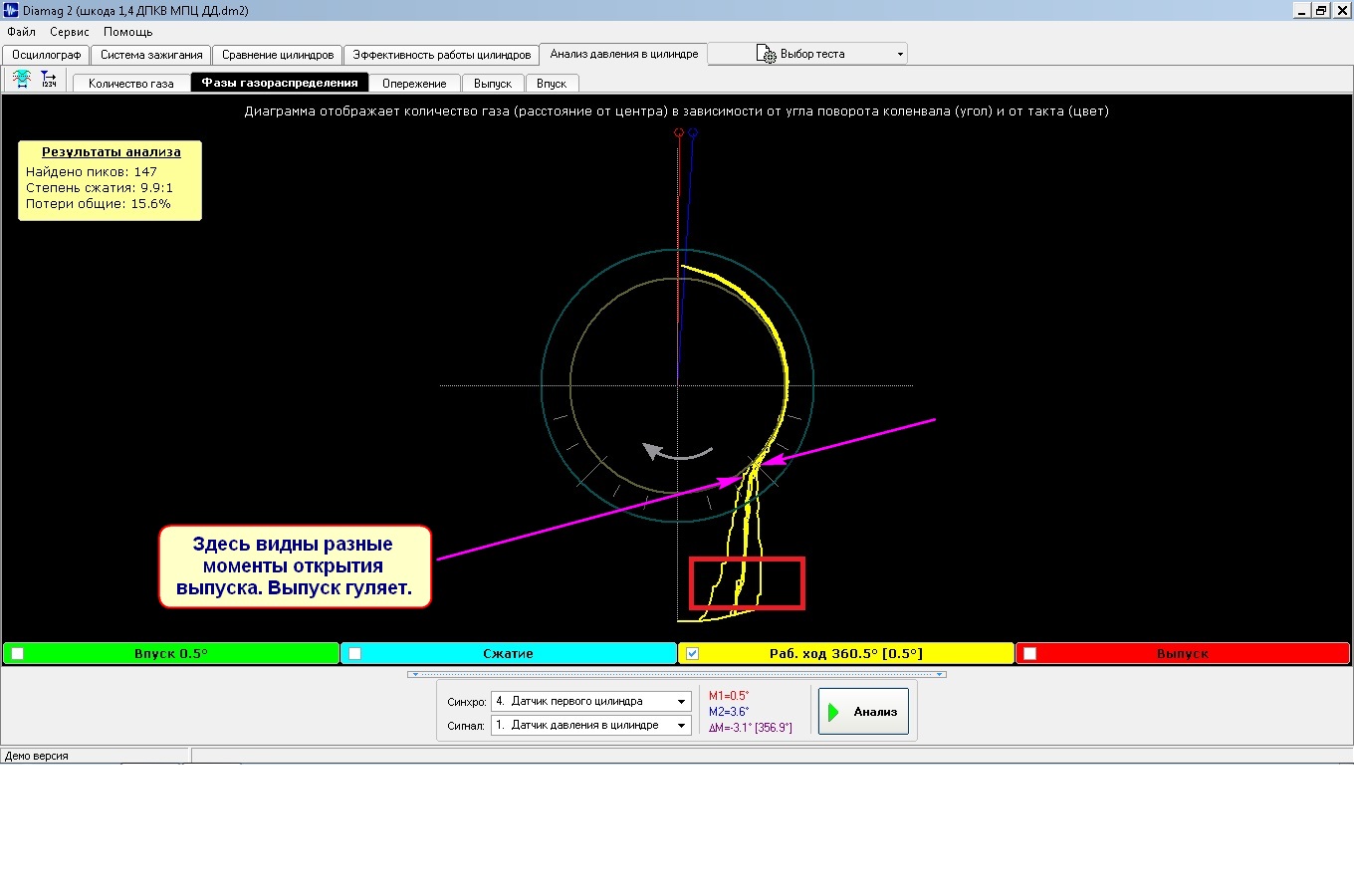Open the Помощь menu
The image size is (1354, 896).
point(128,32)
